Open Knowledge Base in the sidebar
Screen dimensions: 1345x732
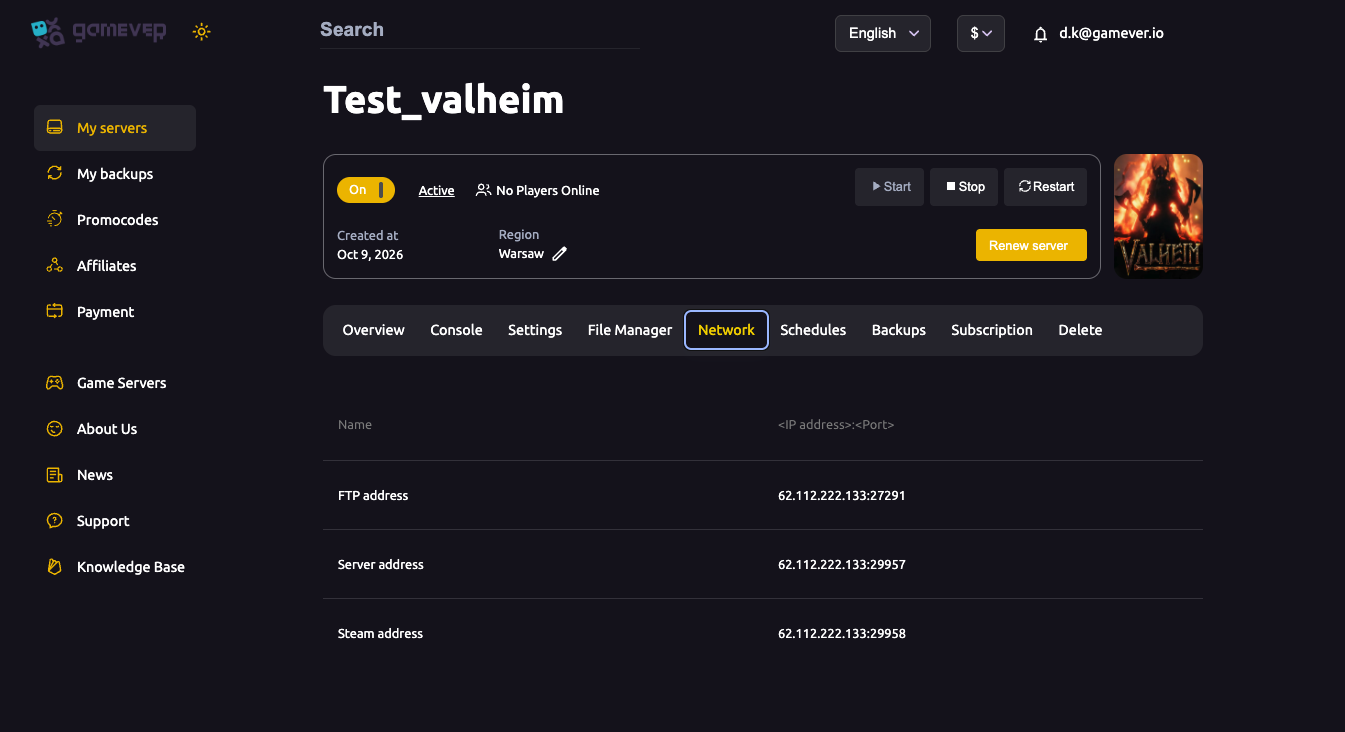pyautogui.click(x=131, y=567)
